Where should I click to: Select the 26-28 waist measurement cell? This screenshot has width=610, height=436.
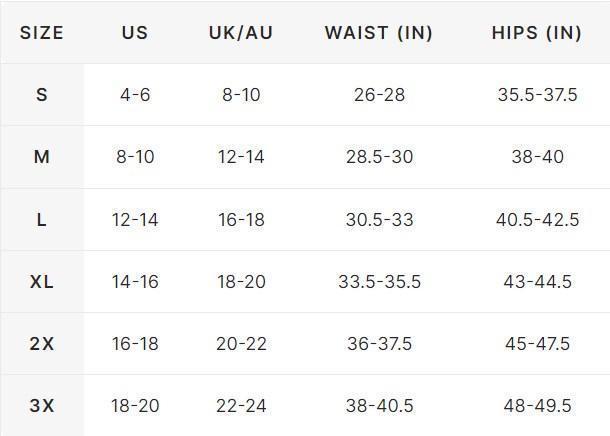tap(379, 95)
